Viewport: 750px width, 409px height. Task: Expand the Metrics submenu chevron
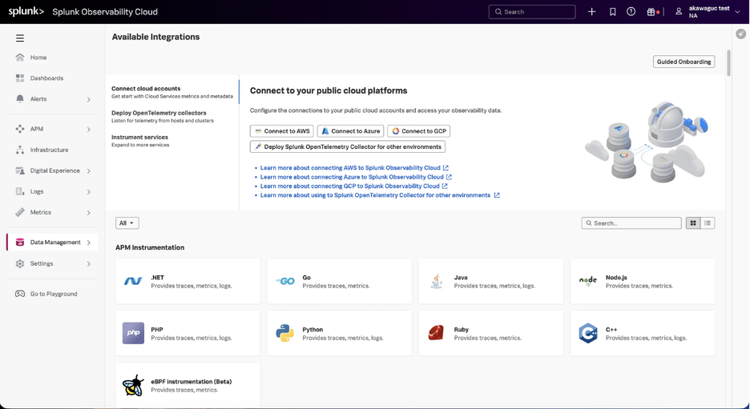(x=88, y=212)
